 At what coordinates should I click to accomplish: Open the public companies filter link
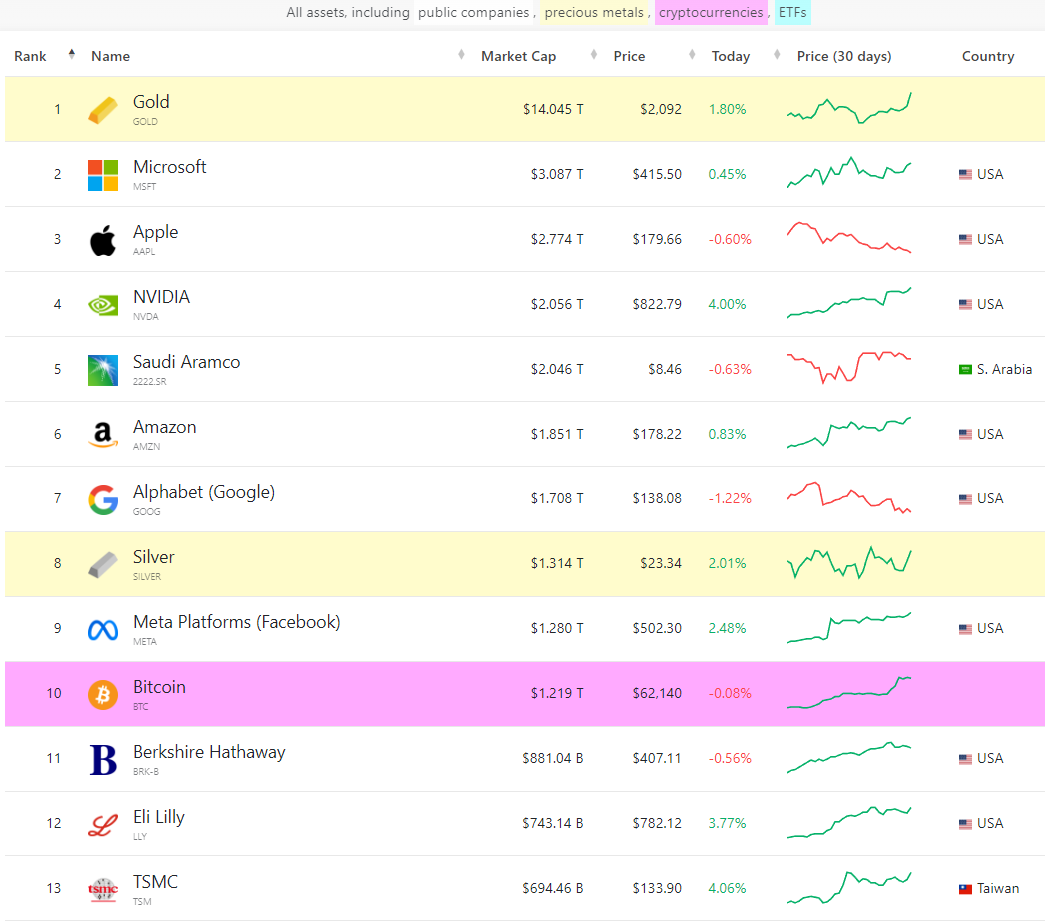473,13
